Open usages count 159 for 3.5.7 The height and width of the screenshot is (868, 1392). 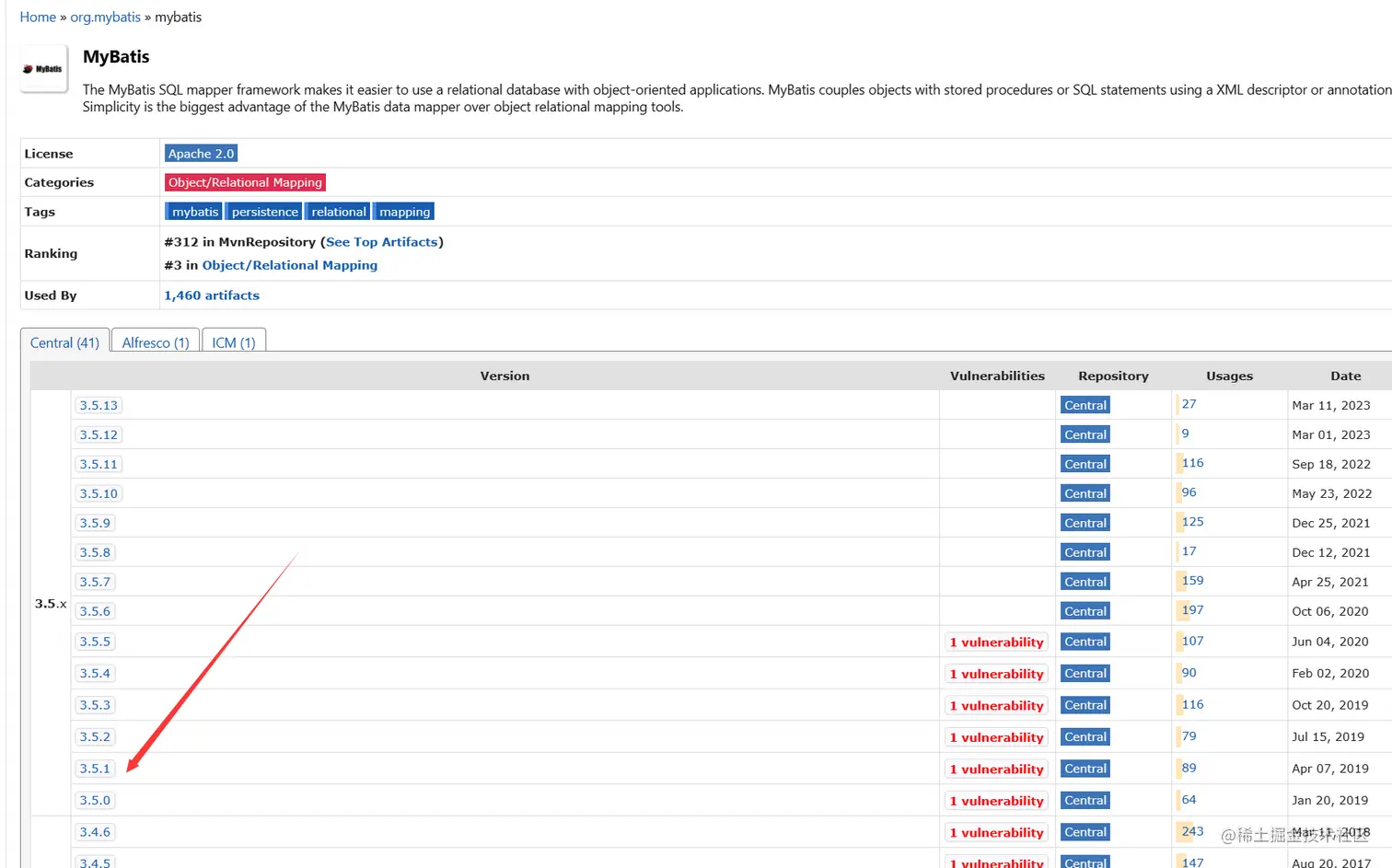1192,581
